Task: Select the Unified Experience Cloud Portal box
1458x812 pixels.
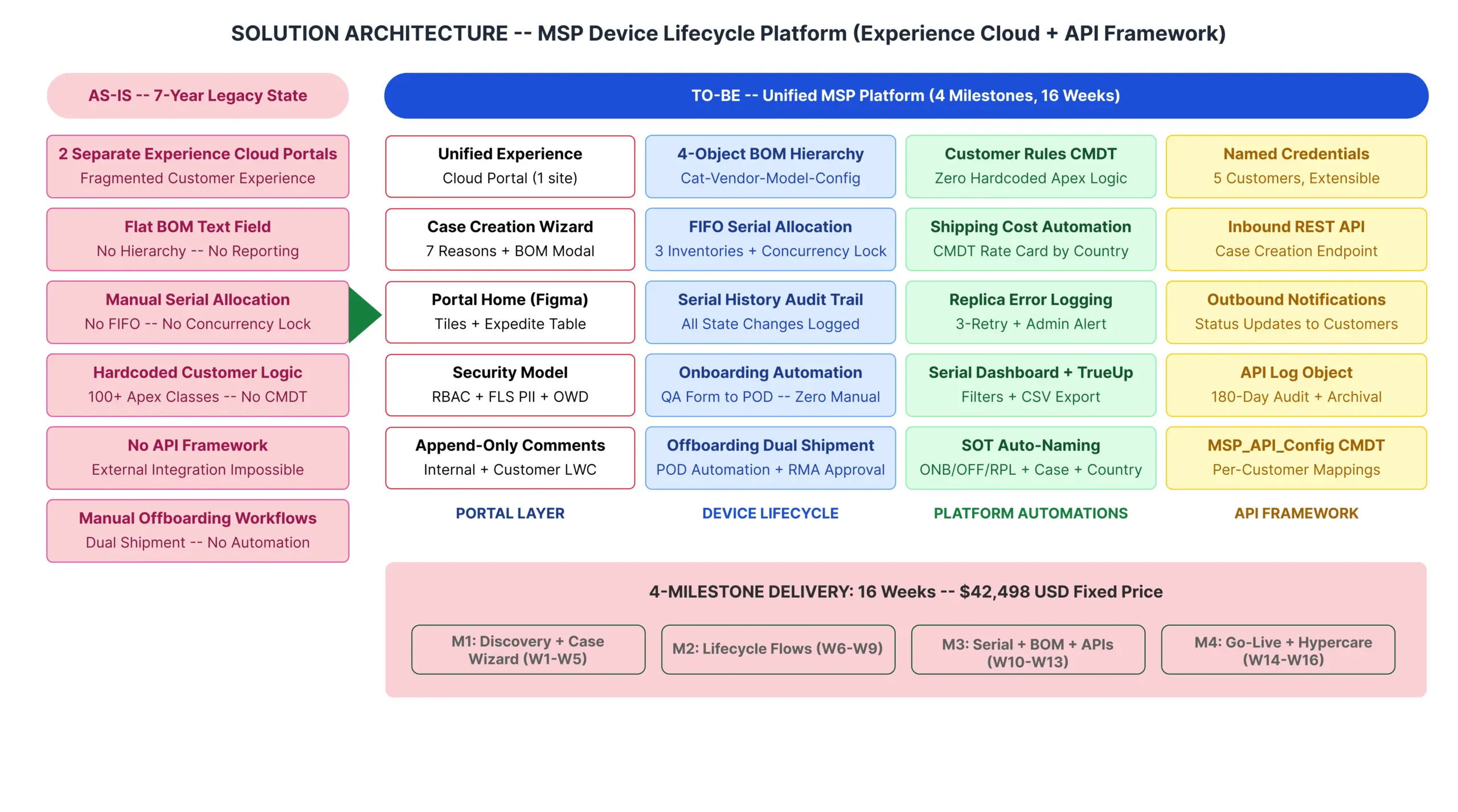Action: 510,166
